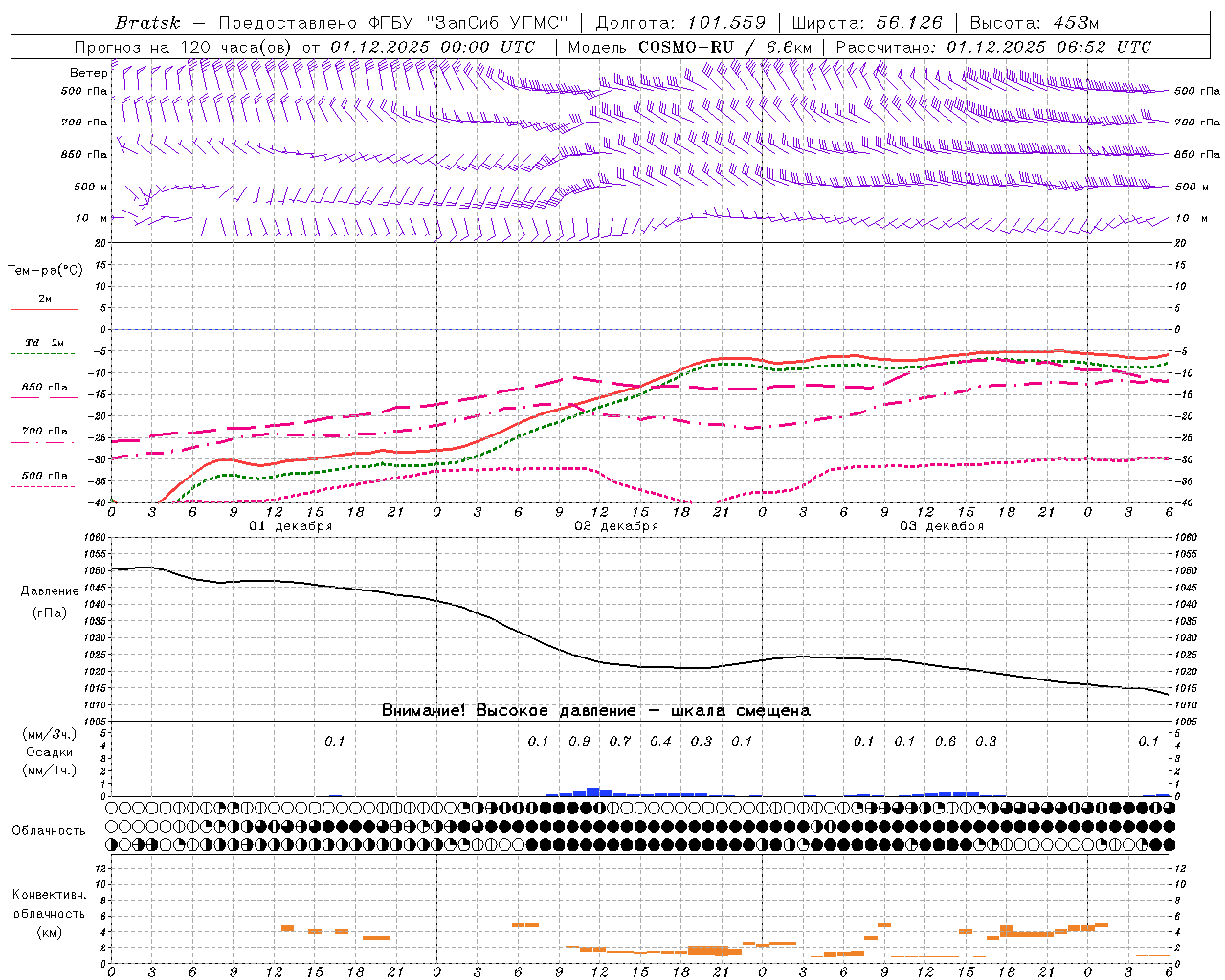Select the latitude value 56.126
1225x980 pixels.
(x=909, y=23)
